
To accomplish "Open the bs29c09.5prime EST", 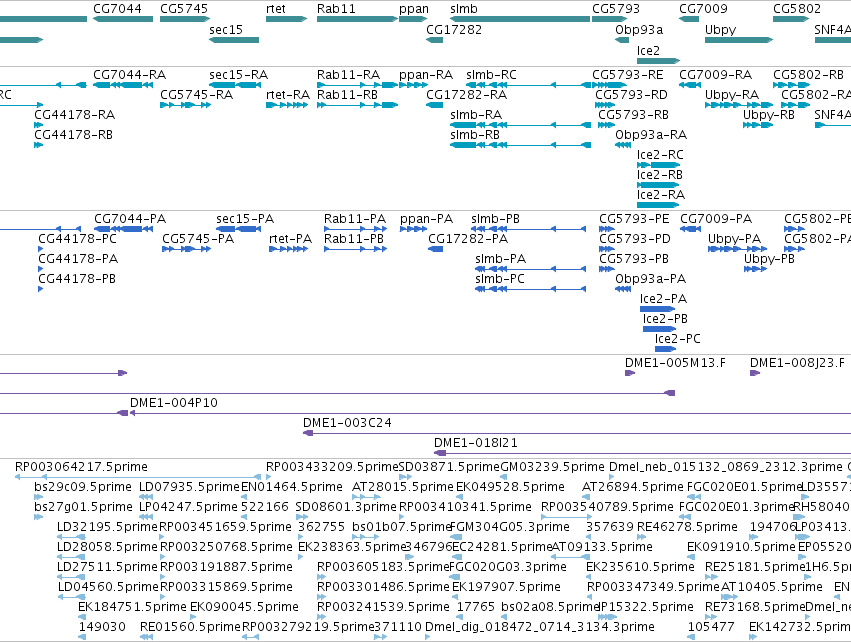I will (x=39, y=497).
